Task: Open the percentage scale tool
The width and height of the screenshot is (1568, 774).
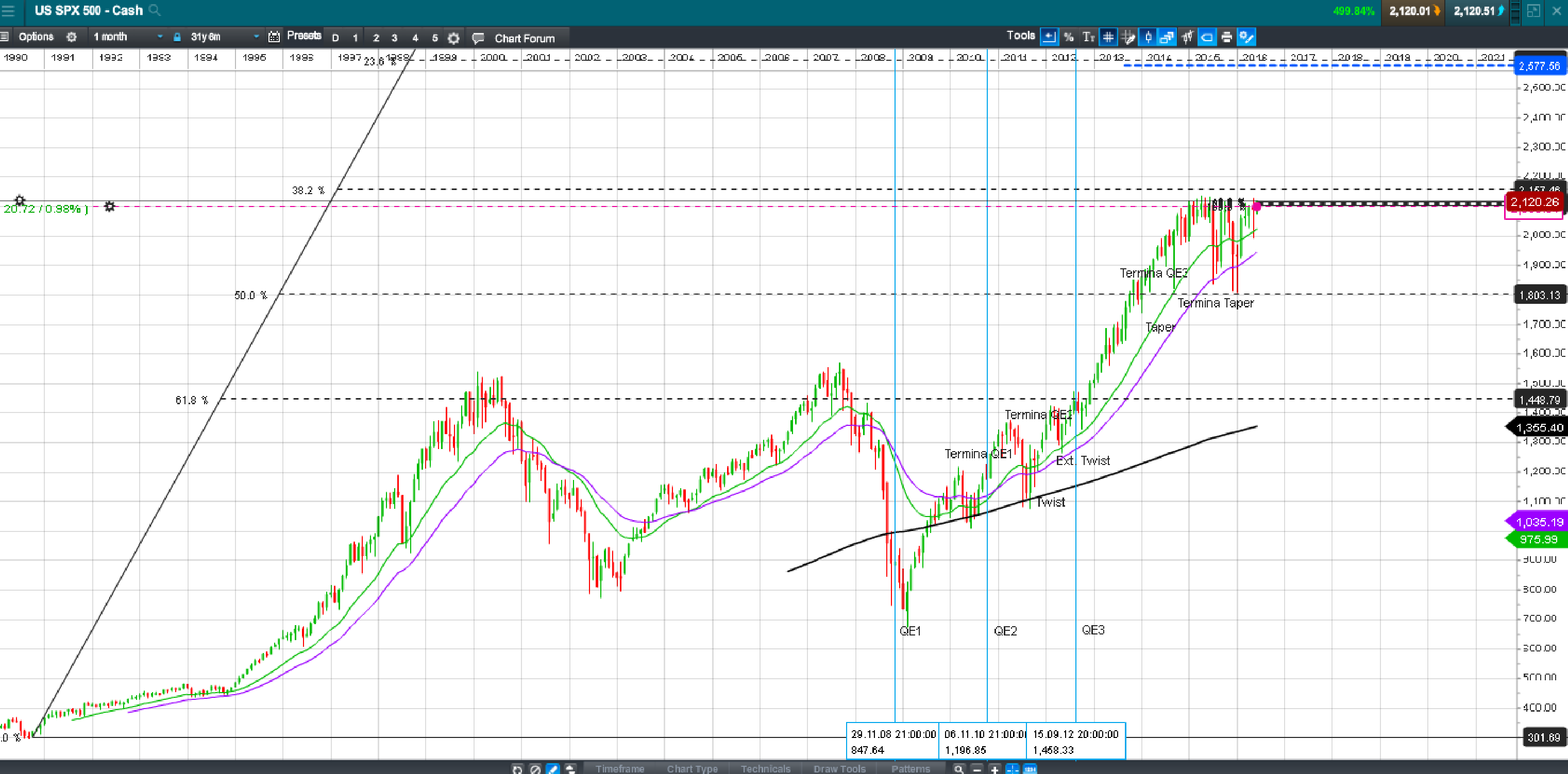Action: click(x=1068, y=37)
